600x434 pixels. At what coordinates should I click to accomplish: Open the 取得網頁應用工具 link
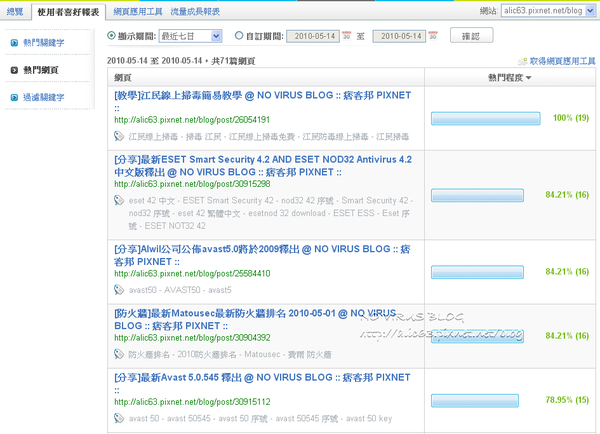pyautogui.click(x=562, y=61)
